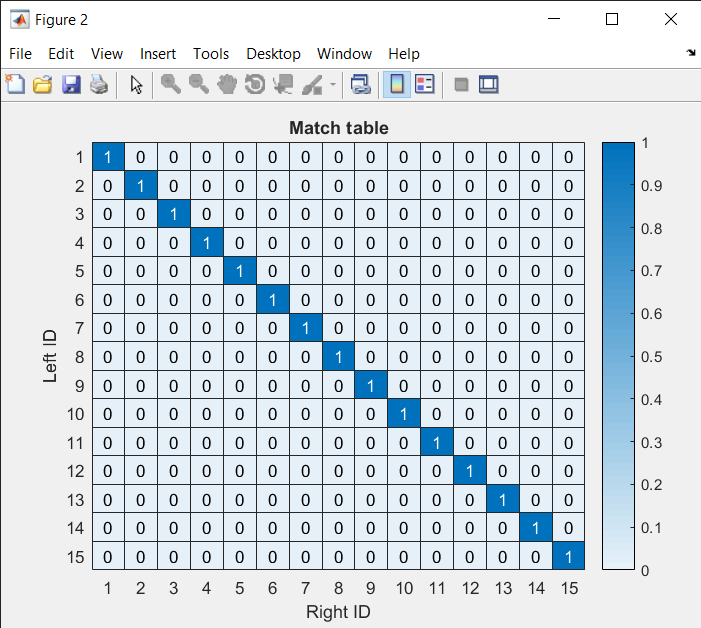Enable the Data Cursor tool
Viewport: 701px width, 628px height.
tap(283, 84)
